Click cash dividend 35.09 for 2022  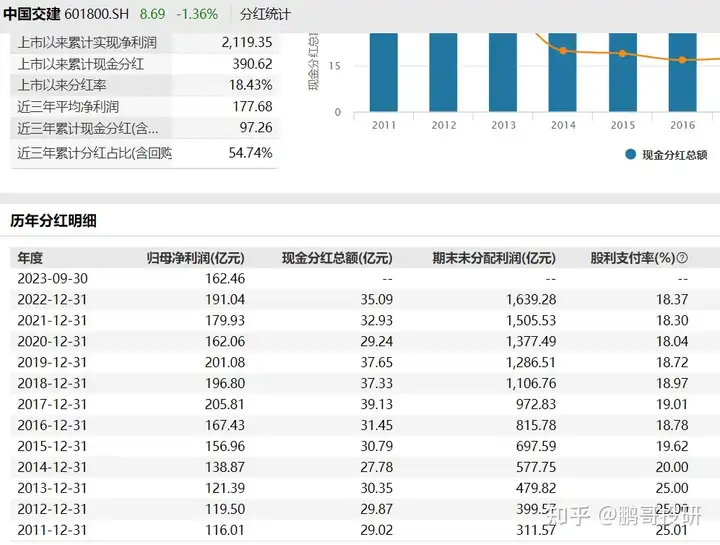(377, 299)
